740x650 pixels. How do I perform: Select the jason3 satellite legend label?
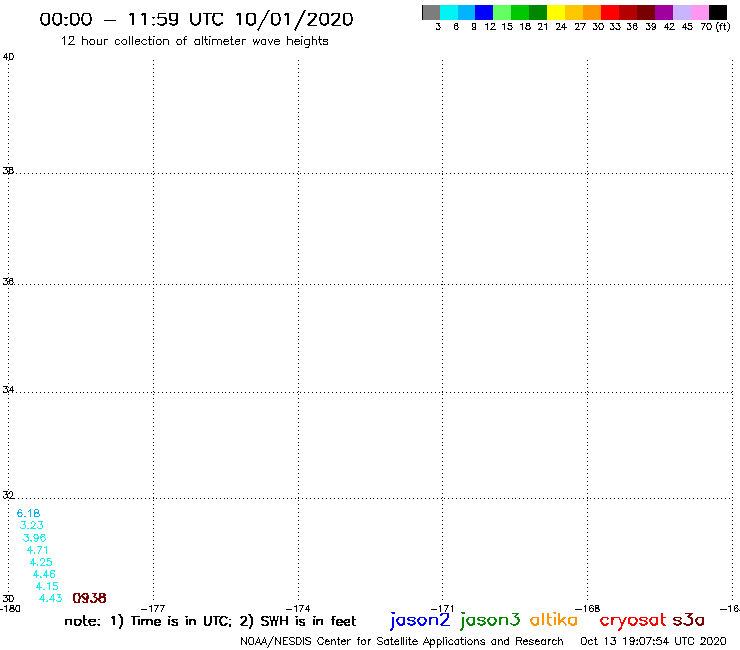(490, 620)
